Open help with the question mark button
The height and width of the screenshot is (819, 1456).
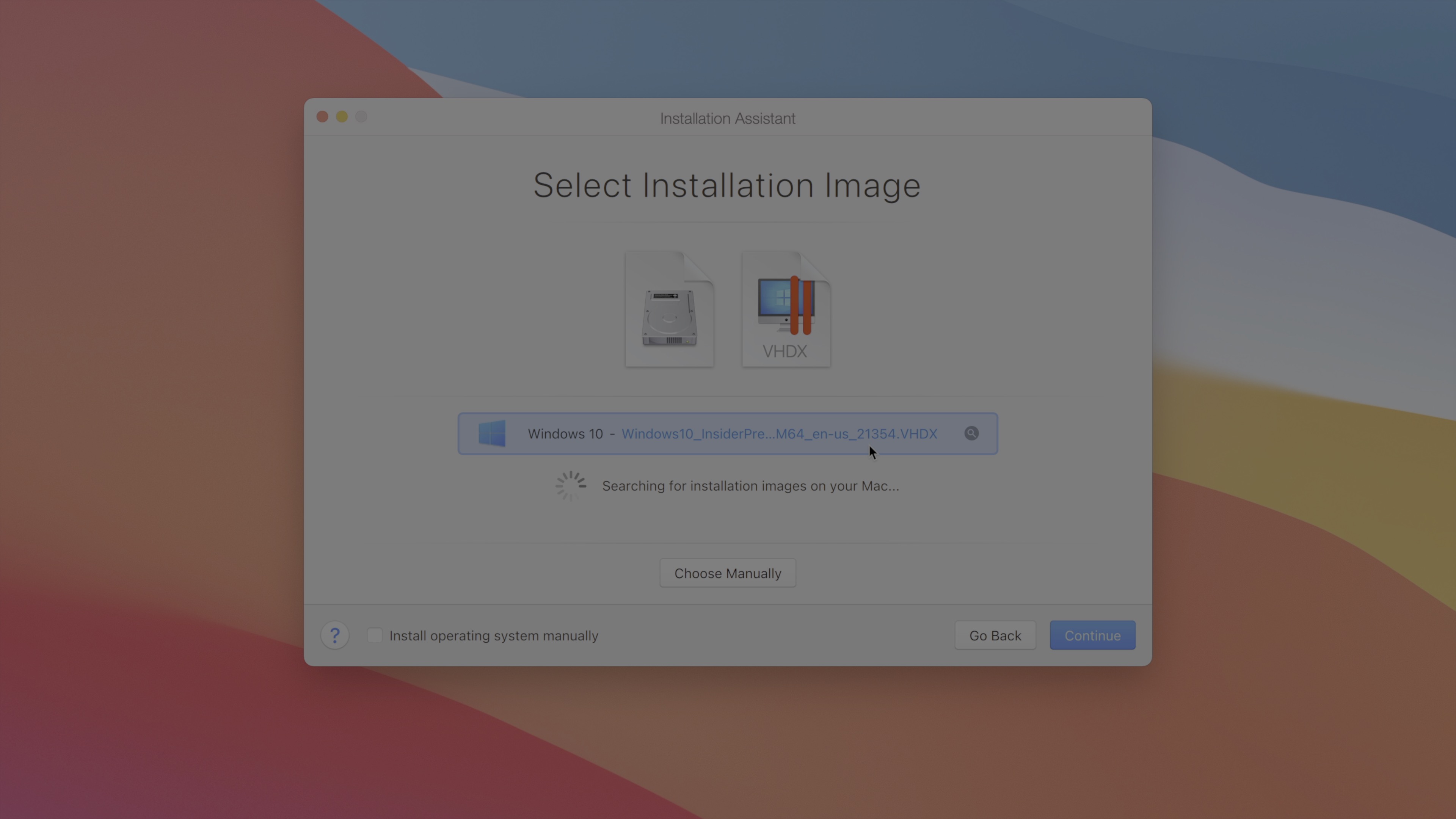[x=334, y=635]
